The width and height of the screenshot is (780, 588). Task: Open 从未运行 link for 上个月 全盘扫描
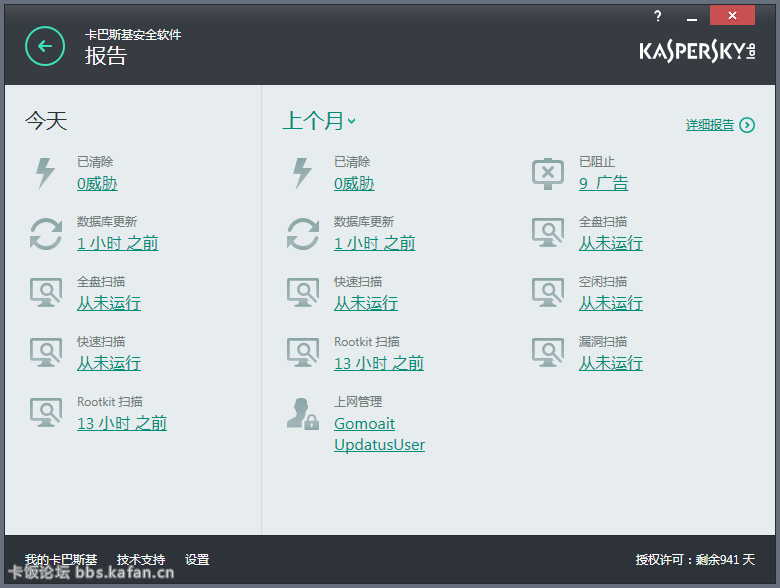611,243
